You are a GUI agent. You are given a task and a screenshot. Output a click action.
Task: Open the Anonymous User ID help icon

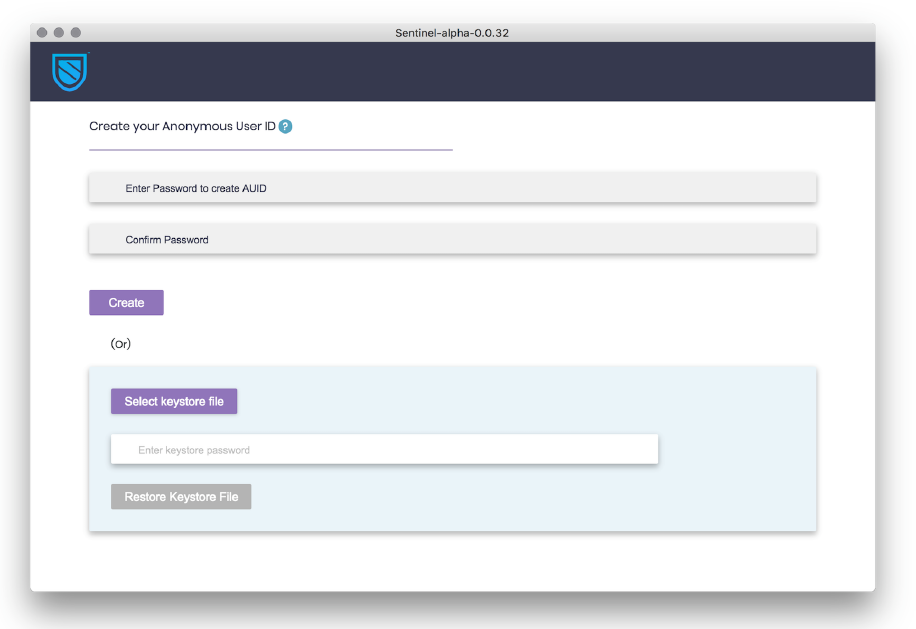[285, 126]
